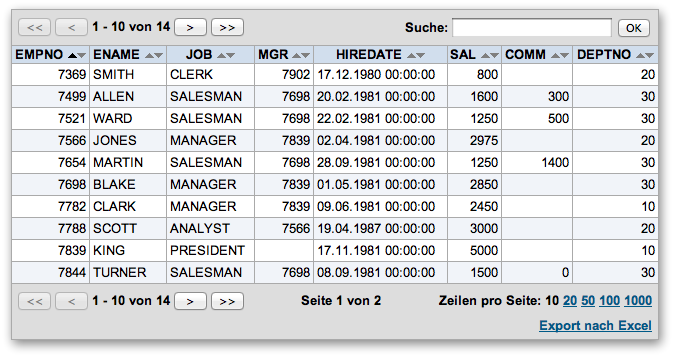Show 50 rows per page

[588, 300]
